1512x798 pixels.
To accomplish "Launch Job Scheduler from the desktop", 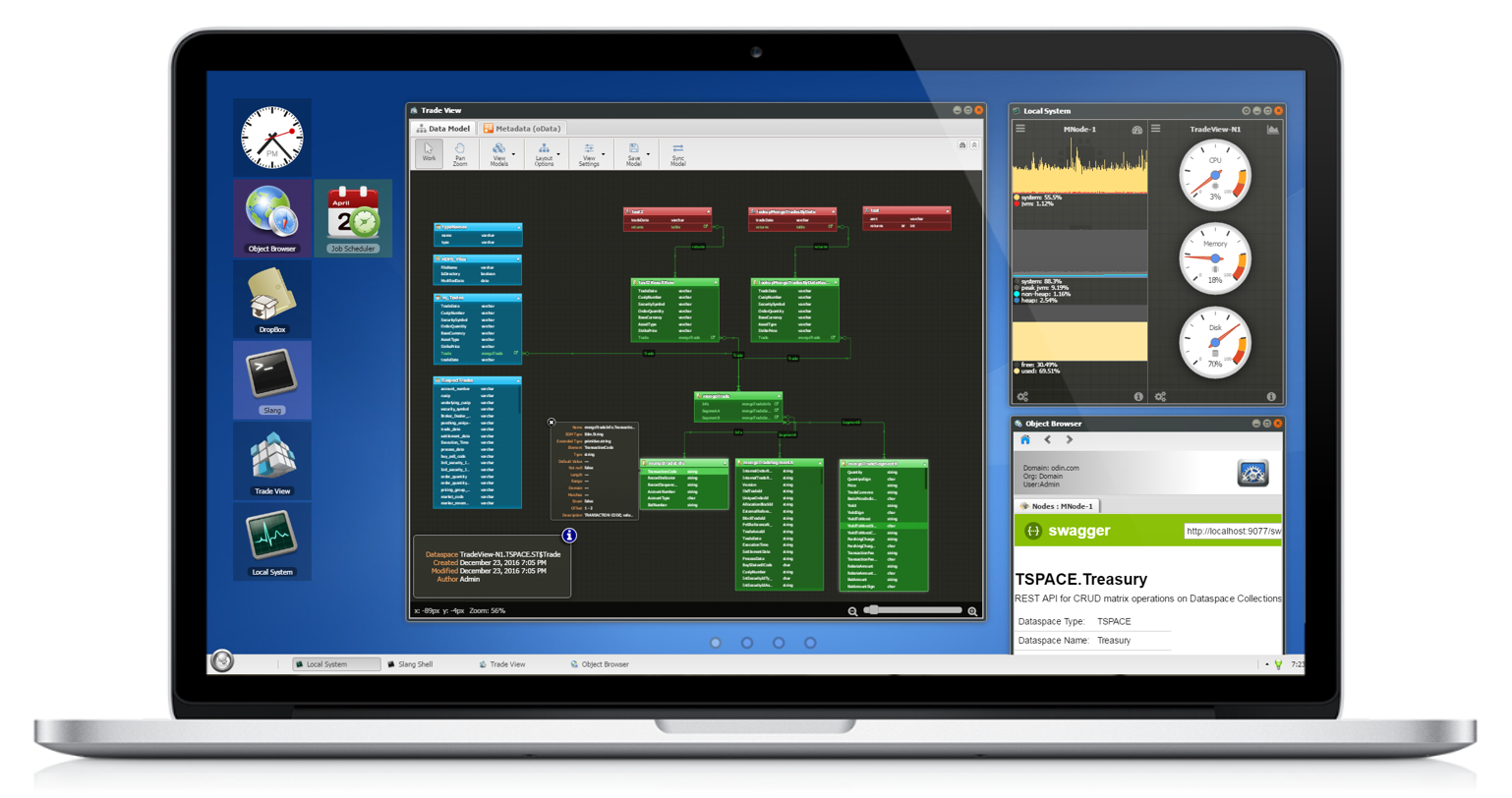I will coord(353,217).
